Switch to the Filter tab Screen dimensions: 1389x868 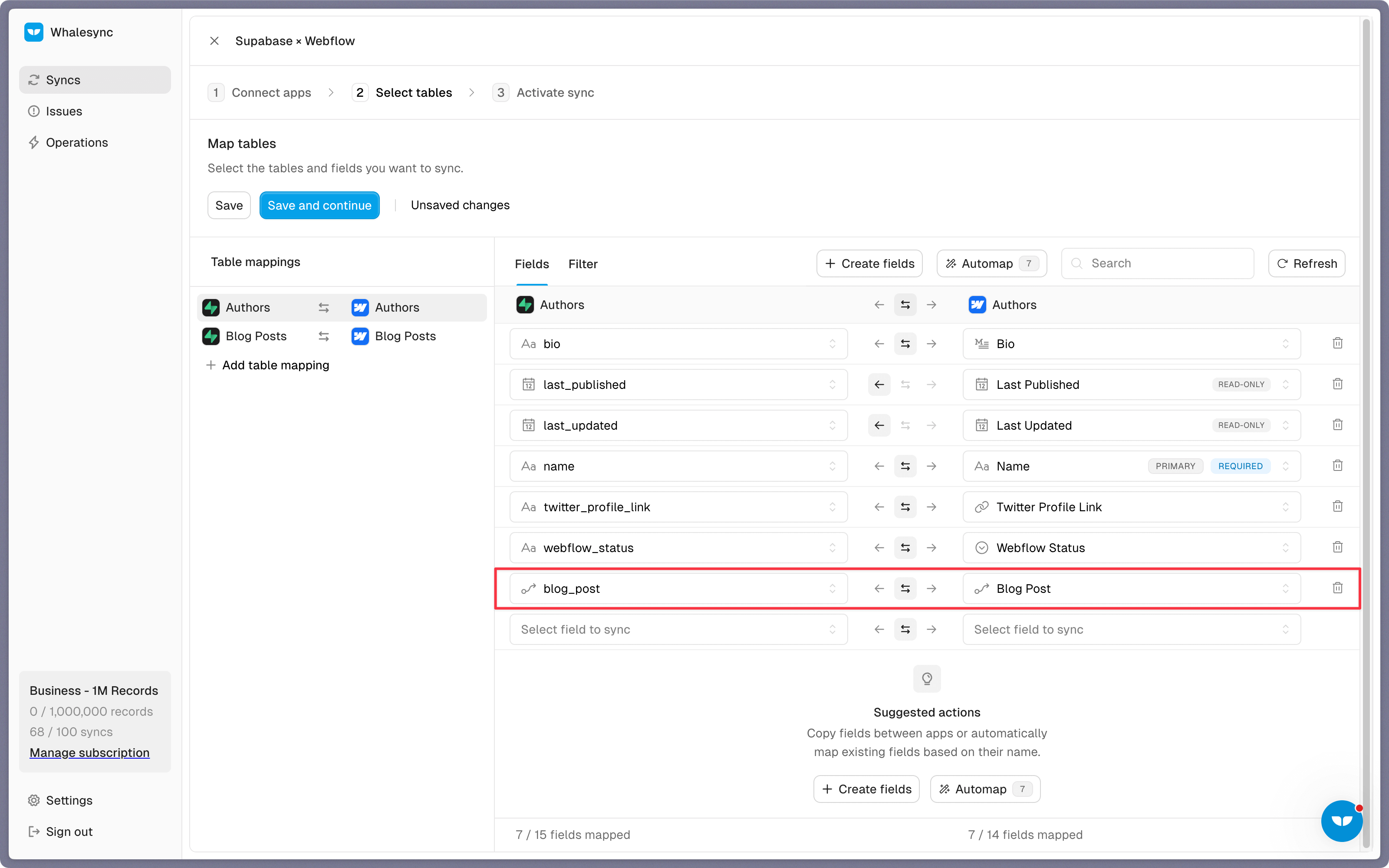point(583,263)
